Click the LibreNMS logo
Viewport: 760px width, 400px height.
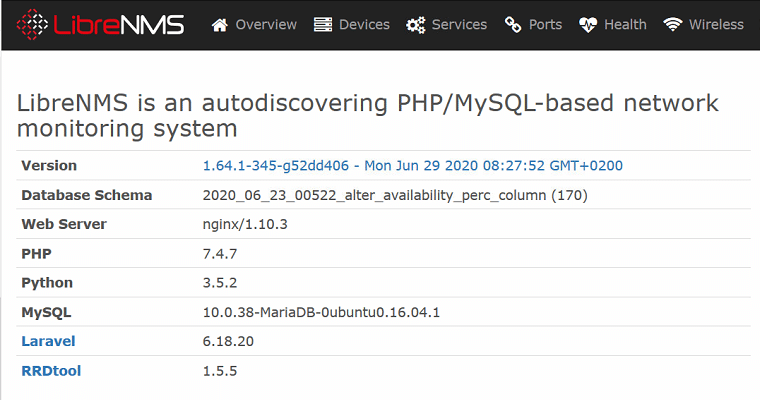coord(100,25)
